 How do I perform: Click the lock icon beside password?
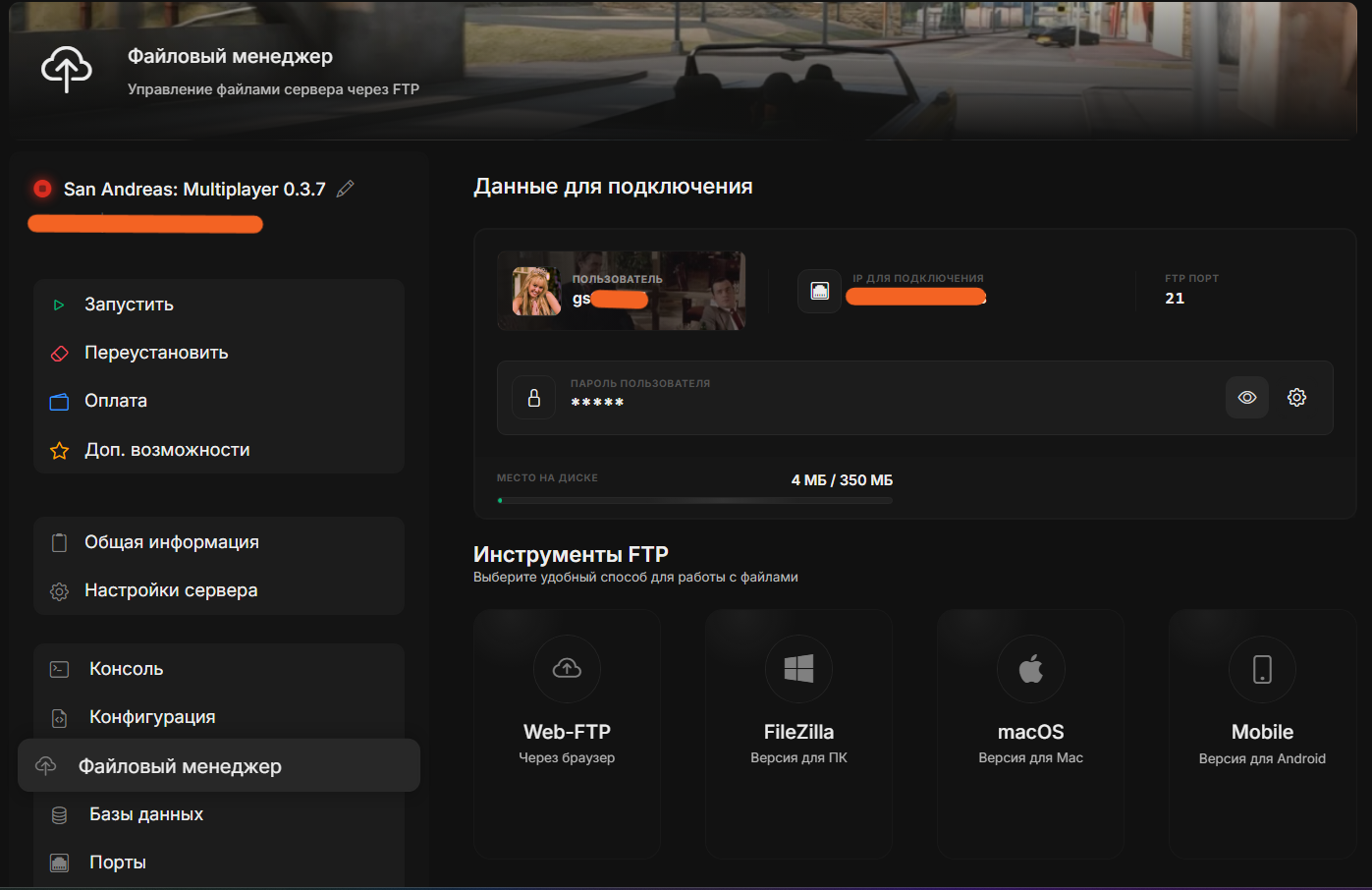(x=534, y=398)
